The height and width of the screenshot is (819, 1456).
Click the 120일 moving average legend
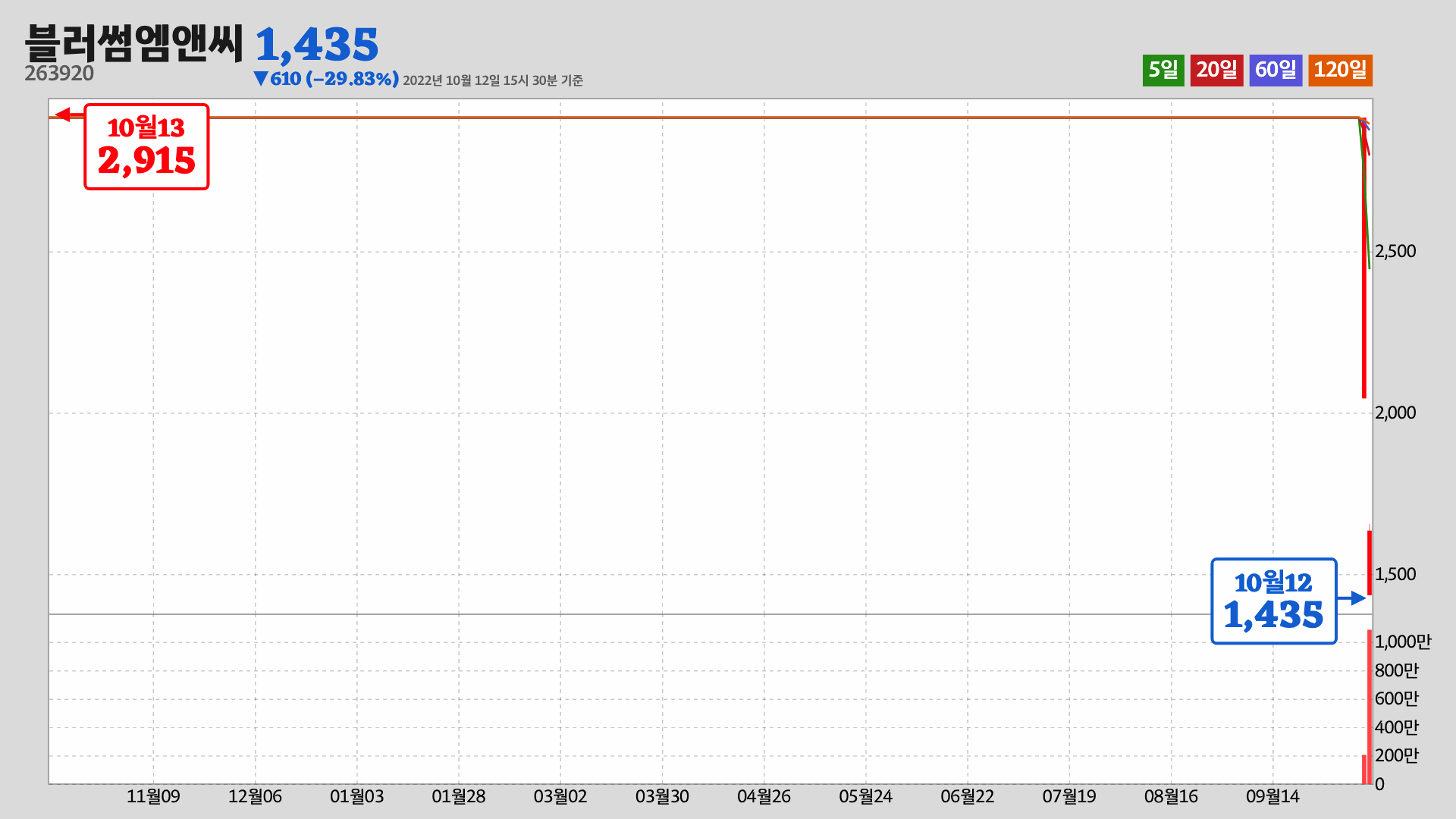point(1340,71)
